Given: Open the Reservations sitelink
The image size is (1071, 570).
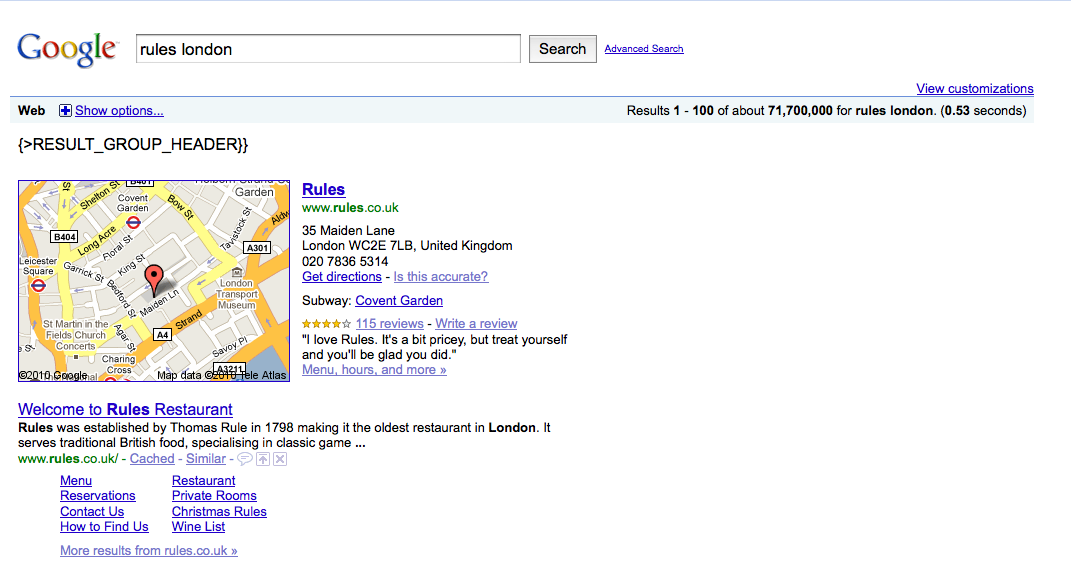Looking at the screenshot, I should tap(97, 496).
